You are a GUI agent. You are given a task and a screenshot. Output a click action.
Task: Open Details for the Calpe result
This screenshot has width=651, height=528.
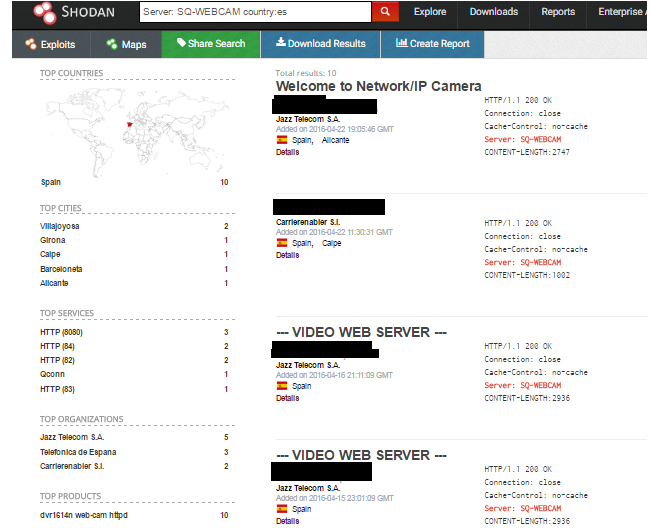click(x=287, y=255)
